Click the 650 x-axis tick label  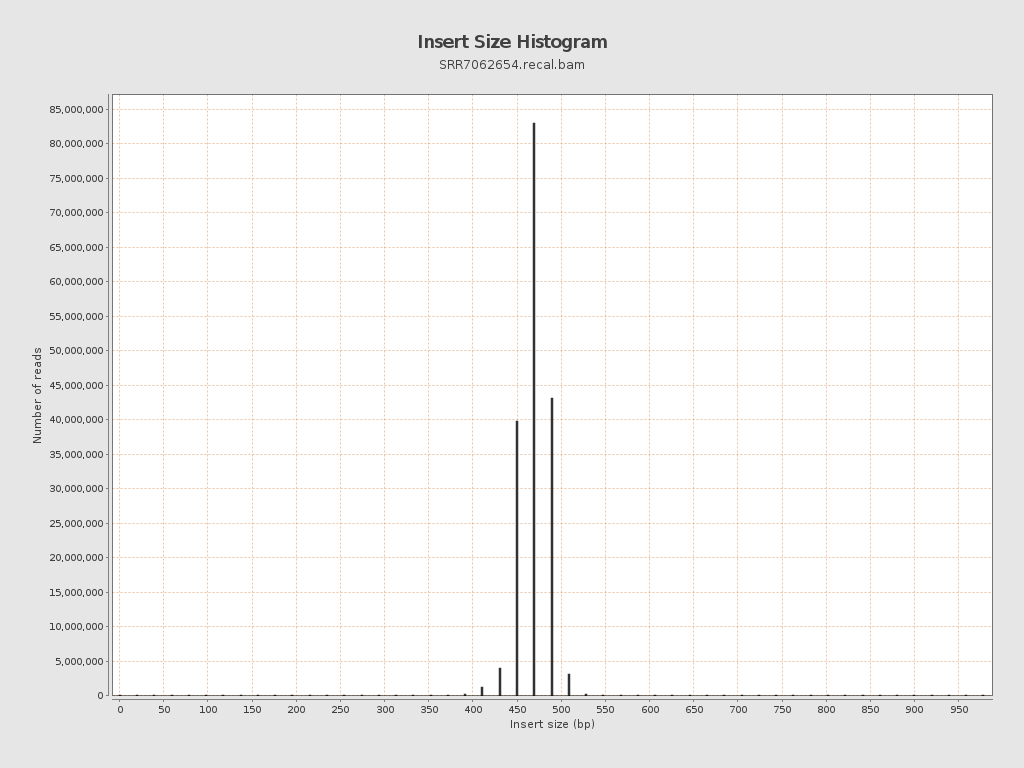(694, 709)
